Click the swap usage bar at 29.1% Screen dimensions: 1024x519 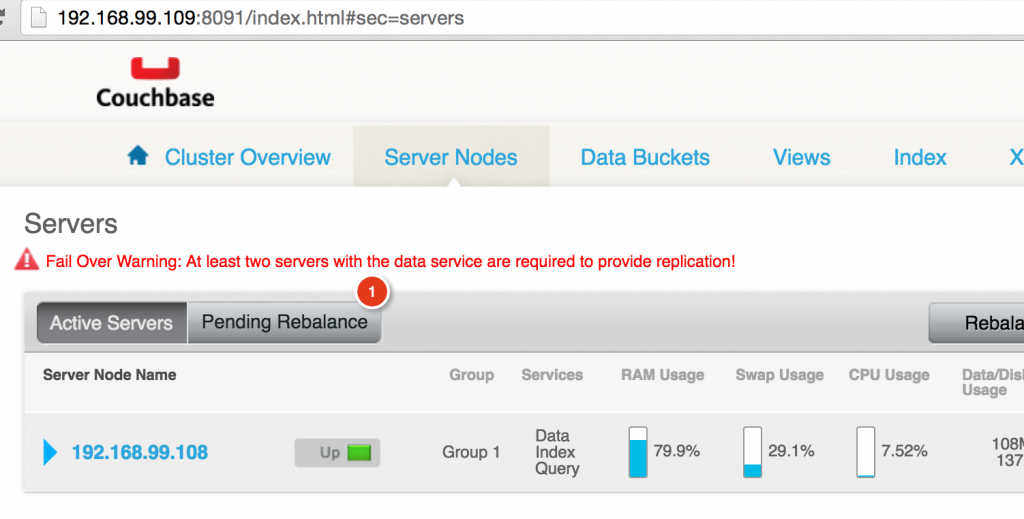(x=752, y=452)
